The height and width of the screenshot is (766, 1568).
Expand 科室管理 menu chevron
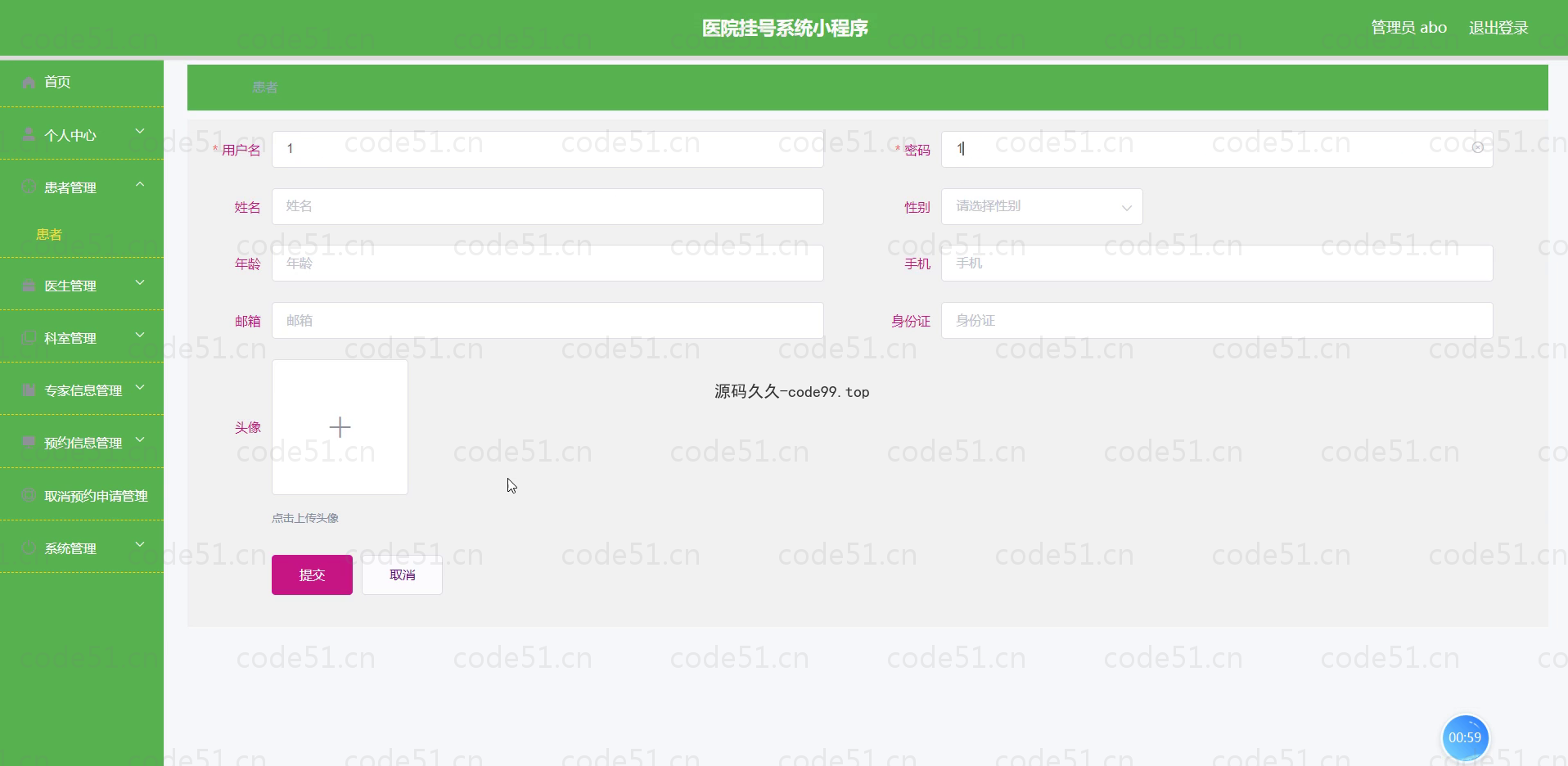pyautogui.click(x=140, y=335)
